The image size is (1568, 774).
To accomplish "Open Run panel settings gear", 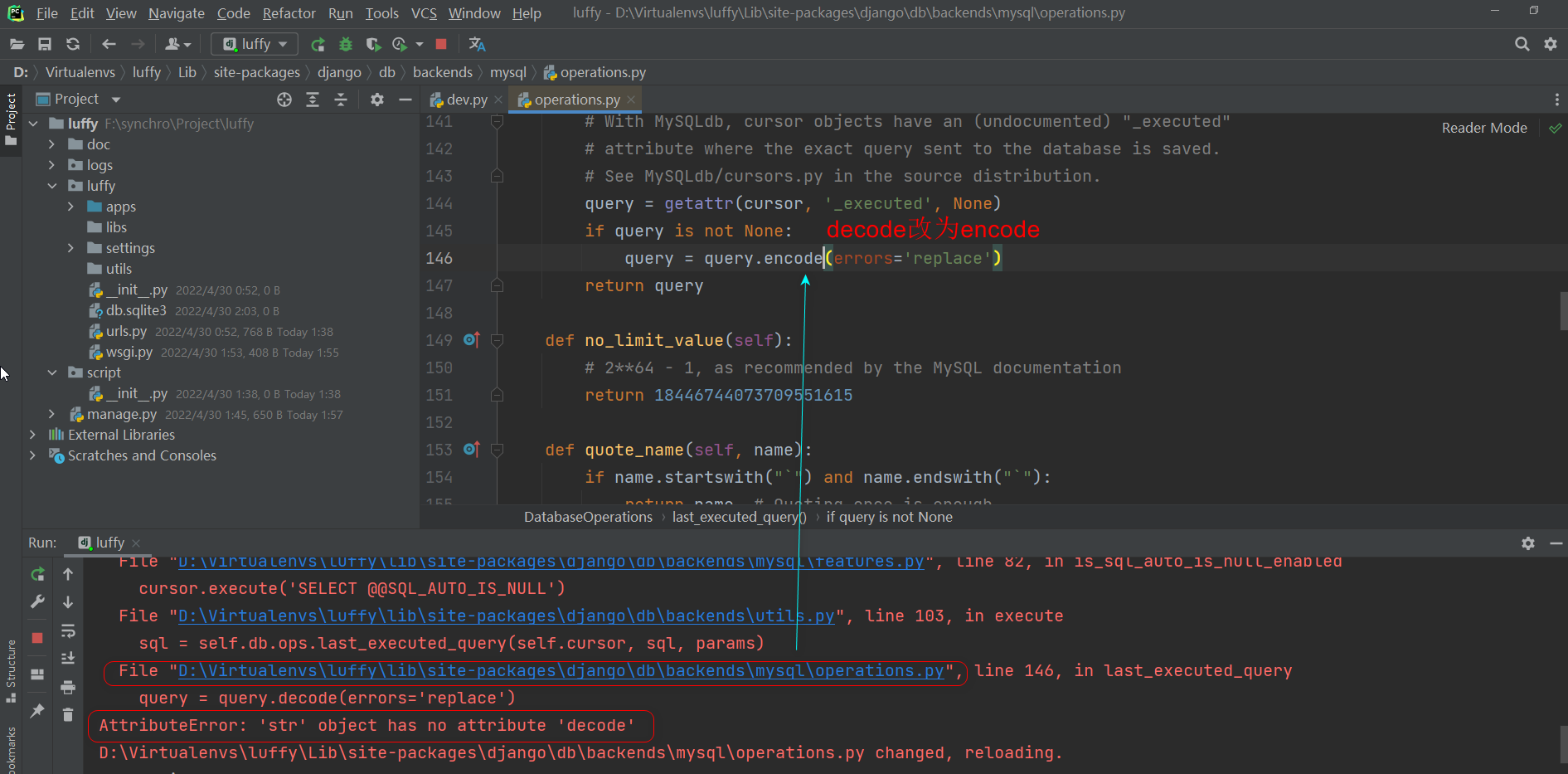I will click(x=1528, y=543).
